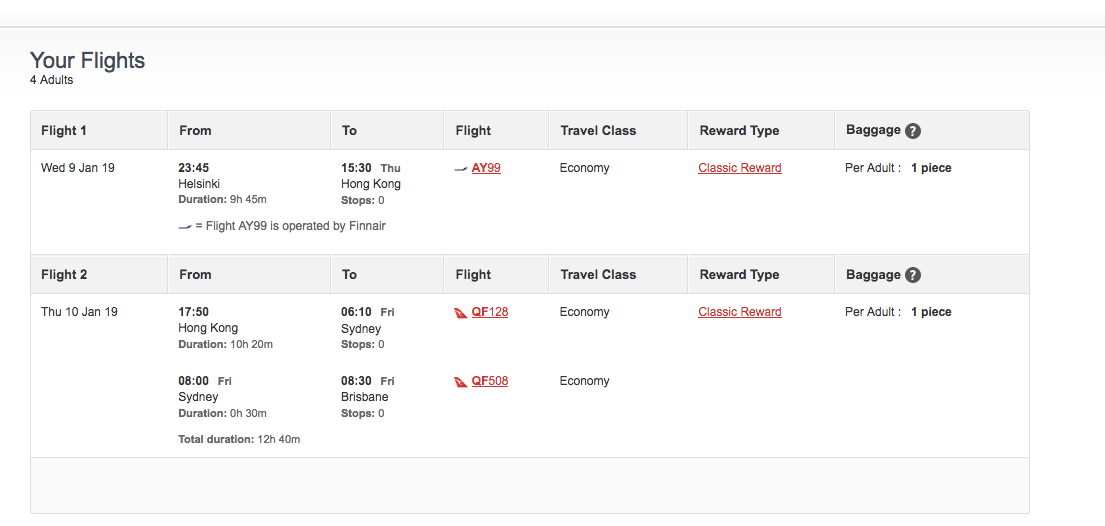1105x526 pixels.
Task: Select the Flight 1 header cell
Action: pyautogui.click(x=64, y=130)
